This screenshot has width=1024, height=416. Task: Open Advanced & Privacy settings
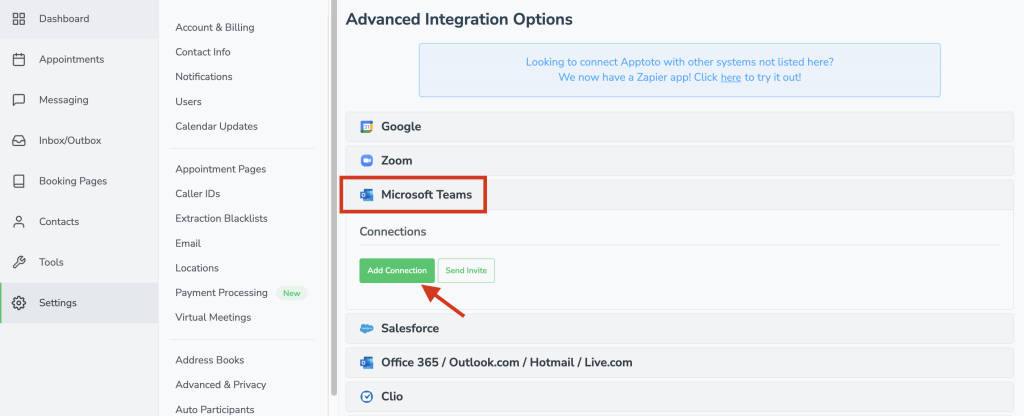click(221, 385)
